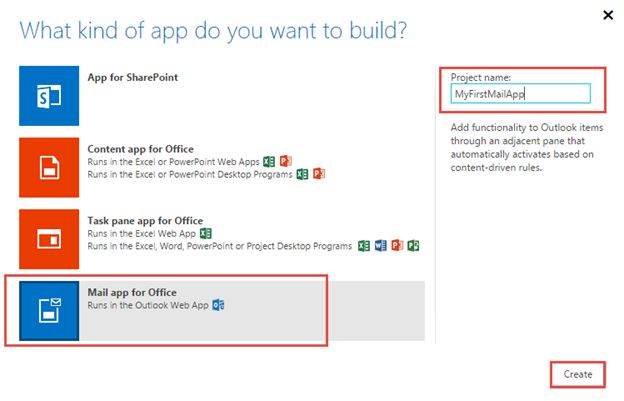The image size is (624, 401).
Task: Click the Excel icon on the Project Desktop Programs line
Action: point(364,246)
